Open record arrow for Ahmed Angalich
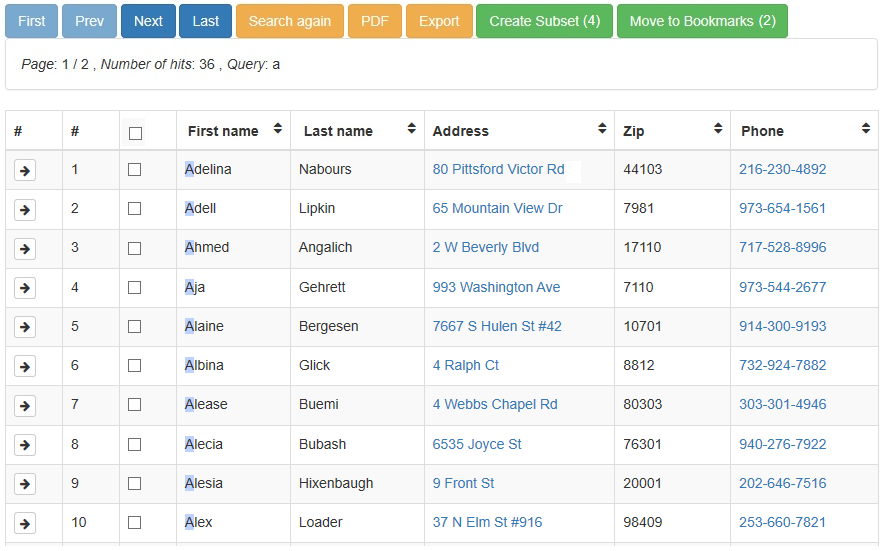The width and height of the screenshot is (883, 551). [x=25, y=248]
